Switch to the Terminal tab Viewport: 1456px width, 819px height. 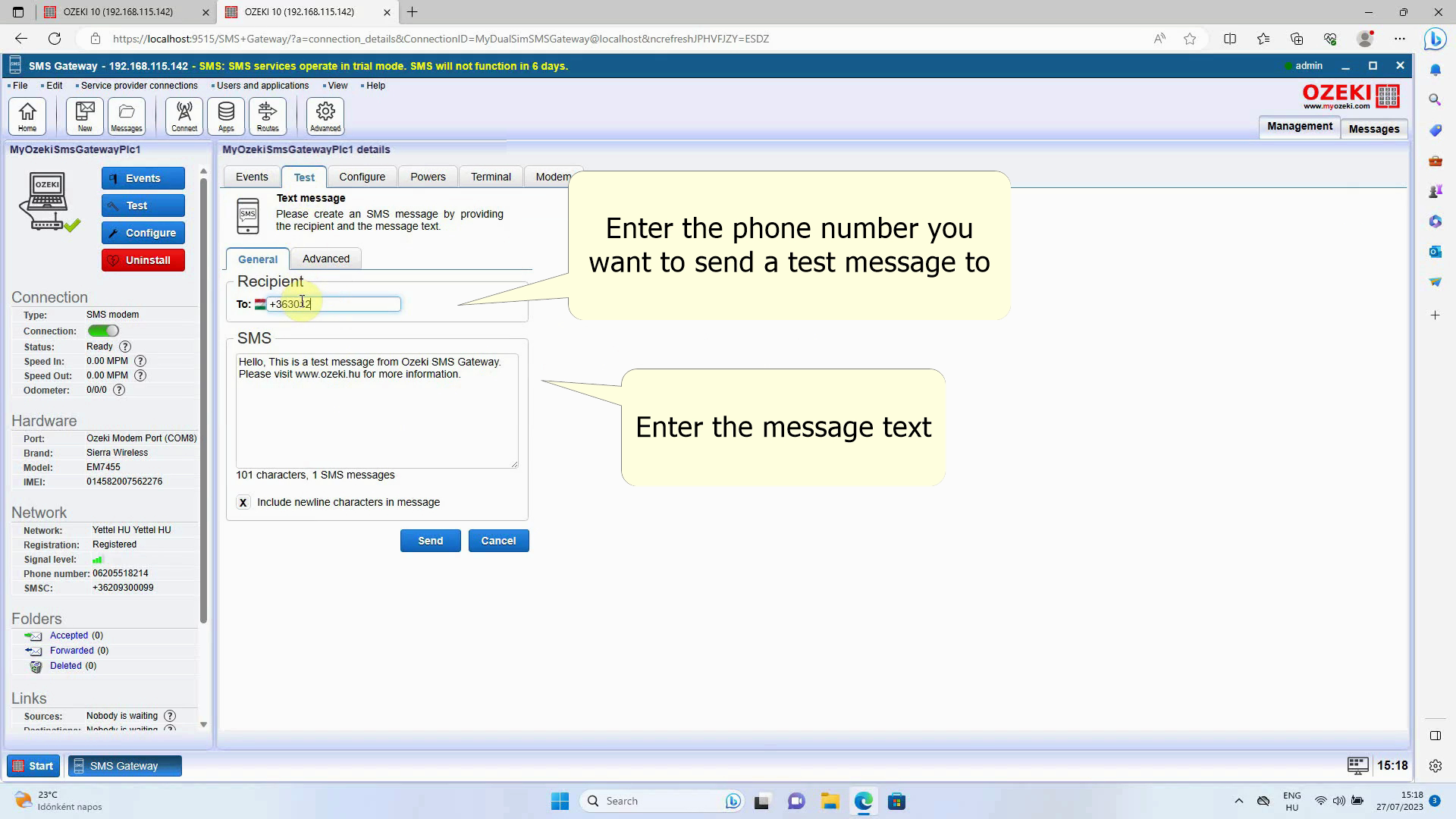(491, 177)
